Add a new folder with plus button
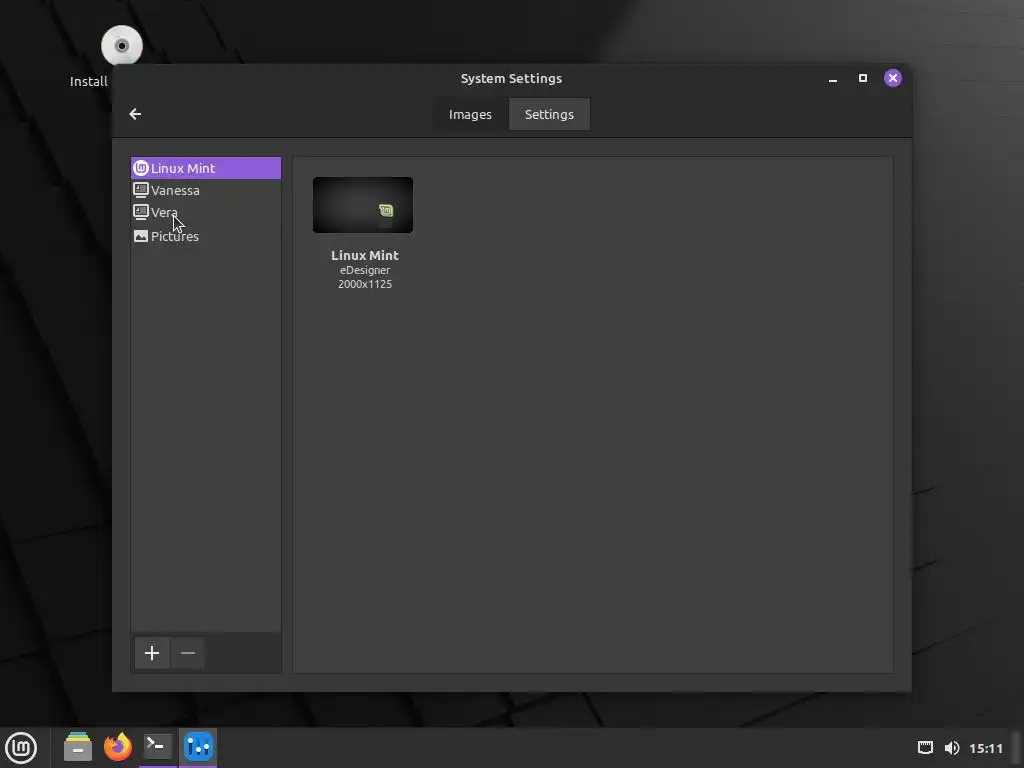Screen dimensions: 1024x768 coord(152,653)
